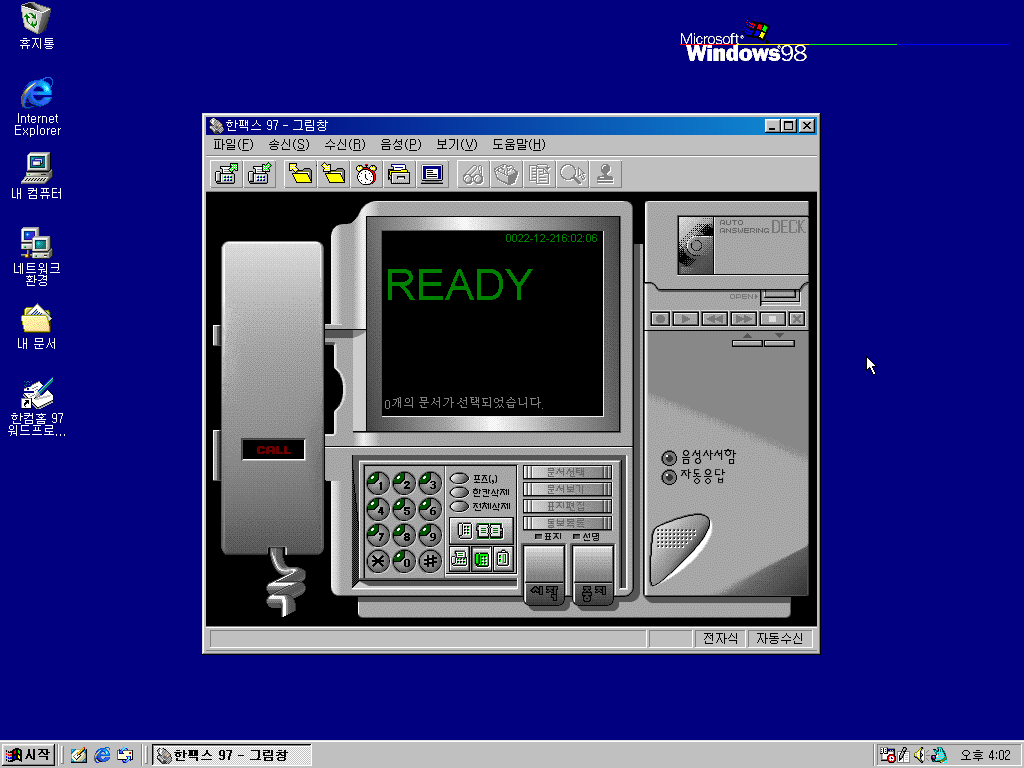Click the 시작 Start button on taskbar

point(28,755)
